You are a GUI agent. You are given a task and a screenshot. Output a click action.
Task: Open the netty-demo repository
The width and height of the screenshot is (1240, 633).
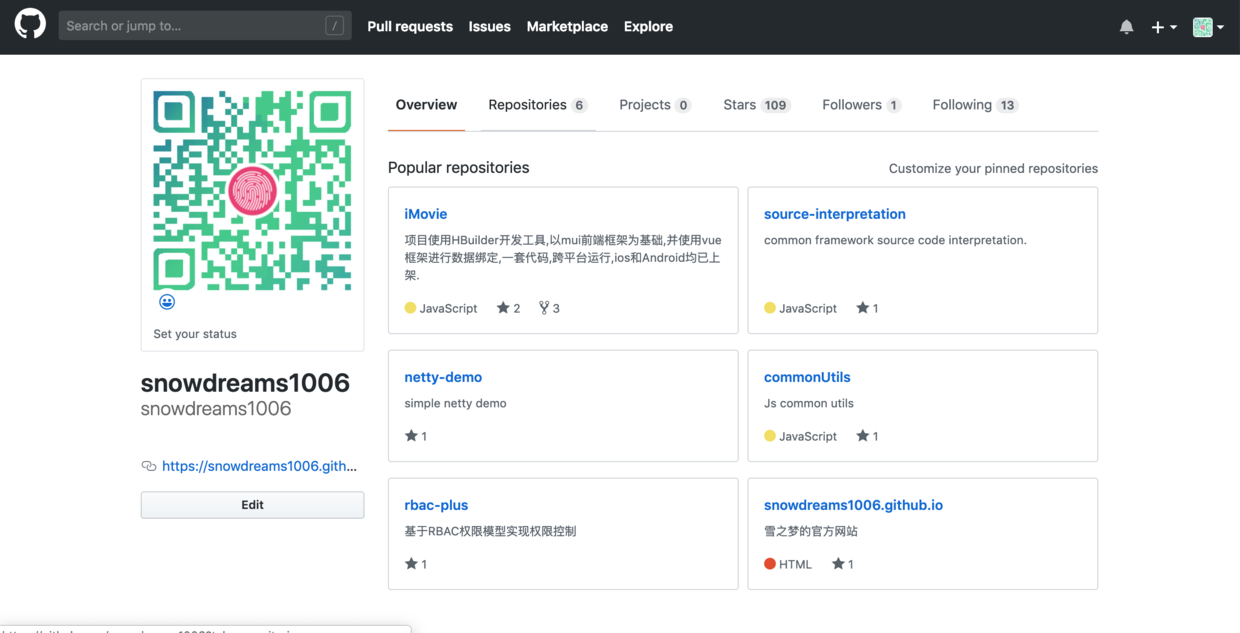pos(443,377)
